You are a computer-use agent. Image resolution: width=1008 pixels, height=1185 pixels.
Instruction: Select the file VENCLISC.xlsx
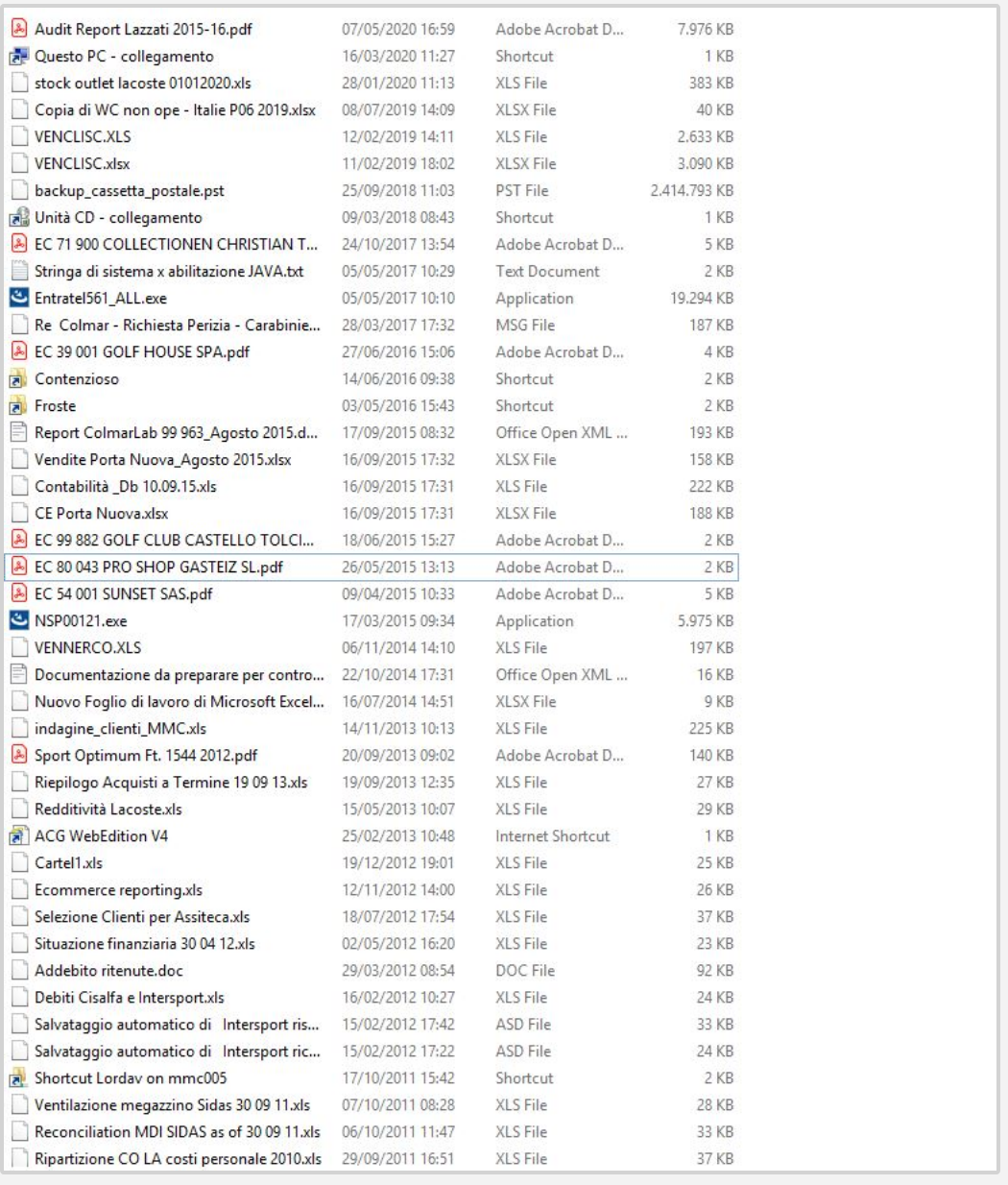click(83, 163)
